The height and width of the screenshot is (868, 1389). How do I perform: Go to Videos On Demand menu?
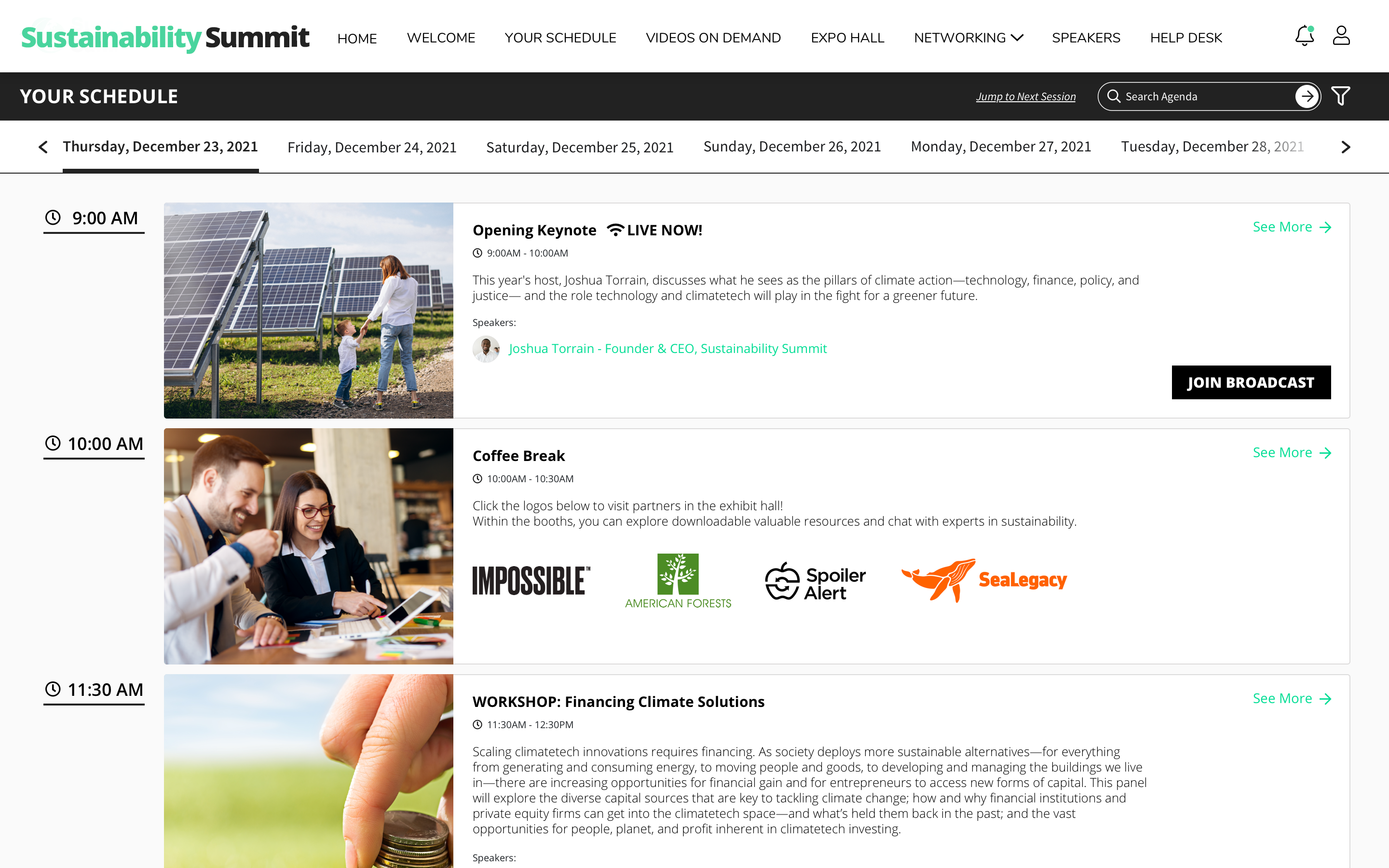[713, 38]
